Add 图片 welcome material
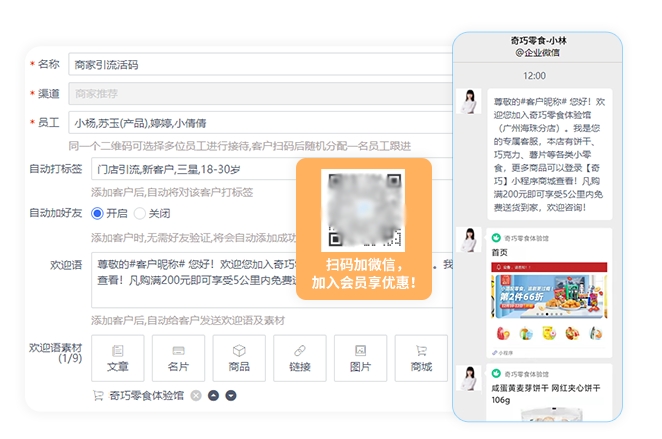The image size is (662, 439). [x=361, y=358]
